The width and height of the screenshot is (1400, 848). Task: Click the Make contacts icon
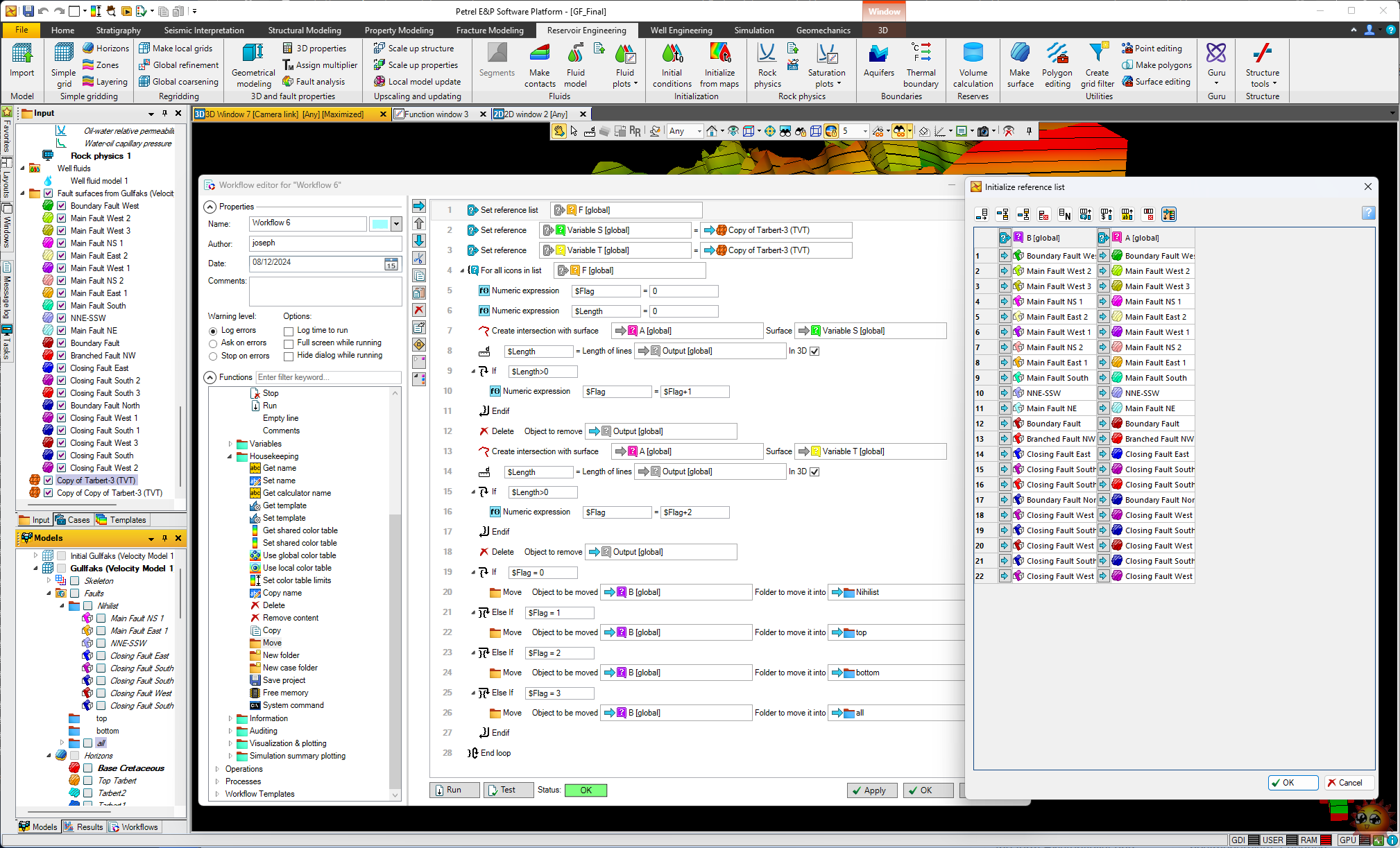point(539,64)
